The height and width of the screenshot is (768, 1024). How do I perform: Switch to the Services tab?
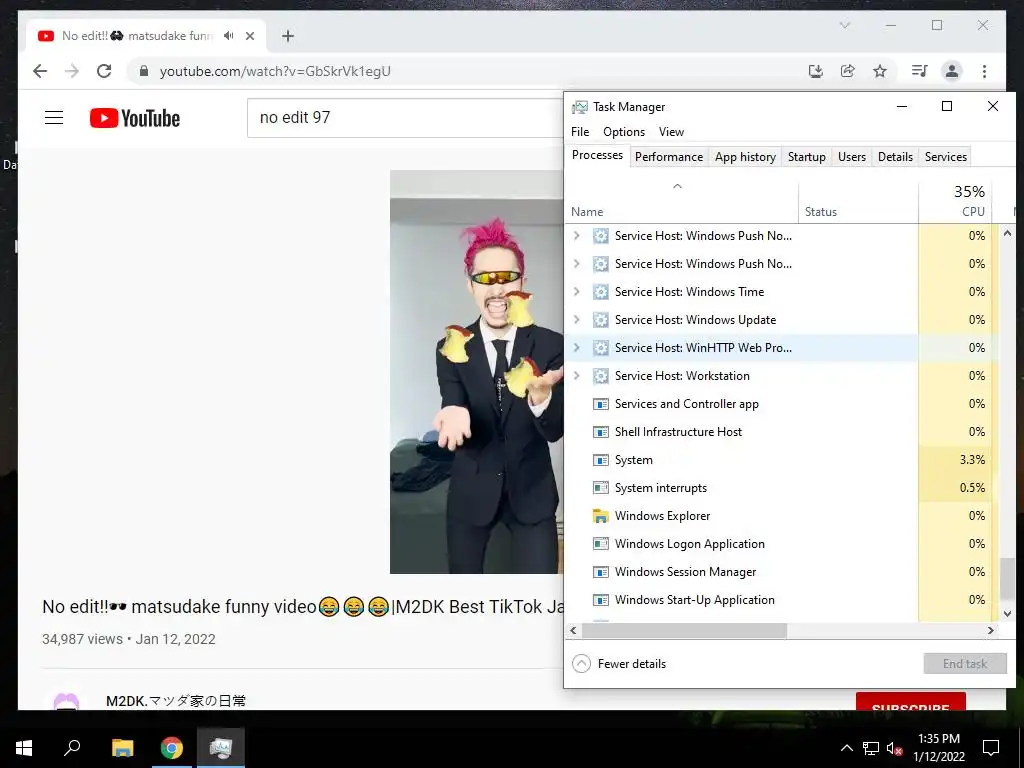tap(945, 157)
